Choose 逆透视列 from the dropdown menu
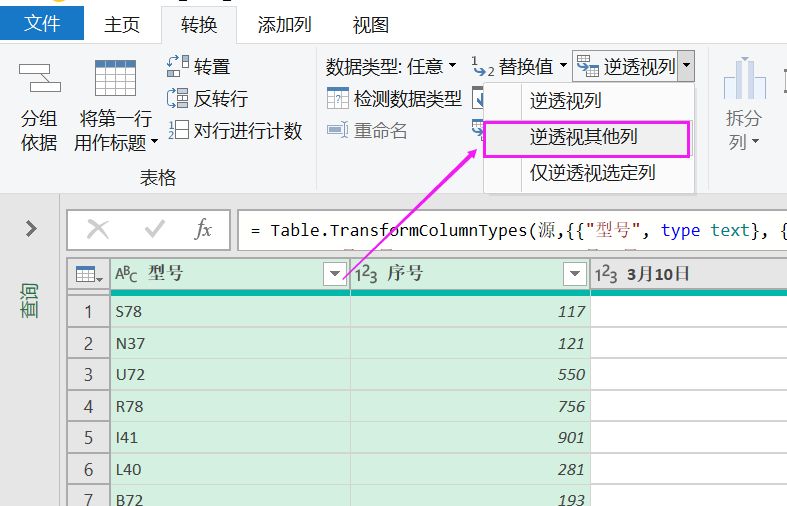 [x=589, y=101]
